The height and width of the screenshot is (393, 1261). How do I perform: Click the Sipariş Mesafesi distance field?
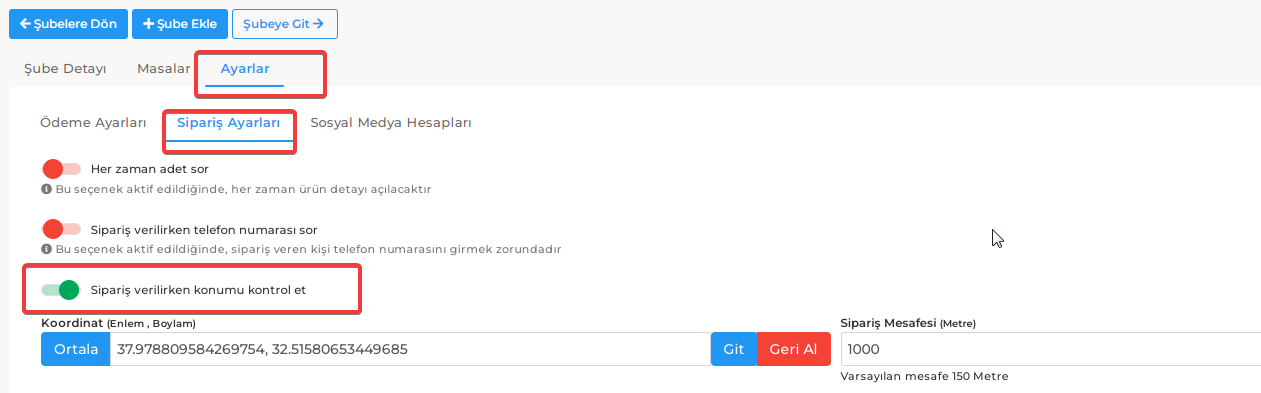tap(1050, 349)
